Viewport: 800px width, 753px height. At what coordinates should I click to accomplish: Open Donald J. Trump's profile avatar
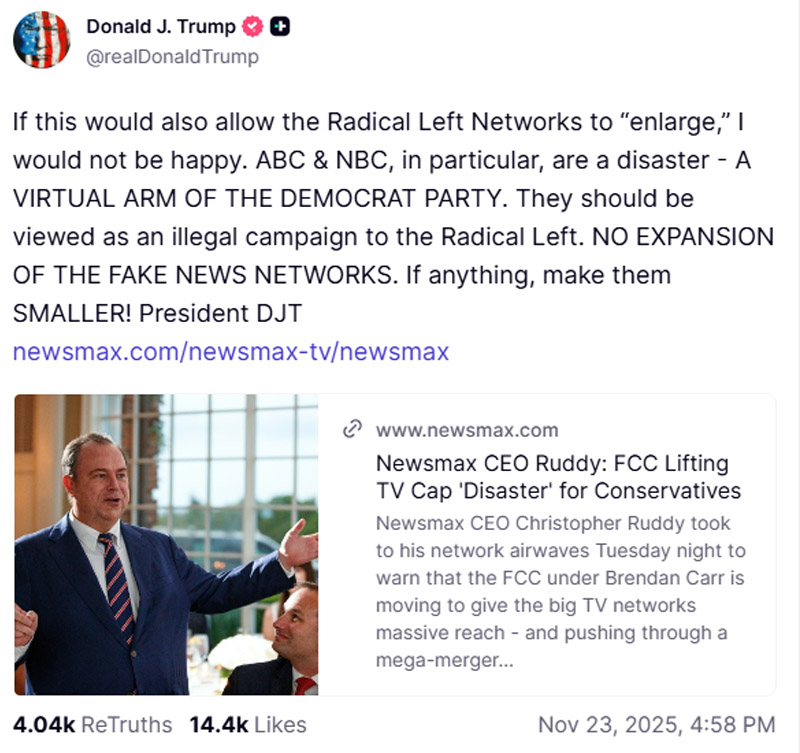[x=41, y=41]
